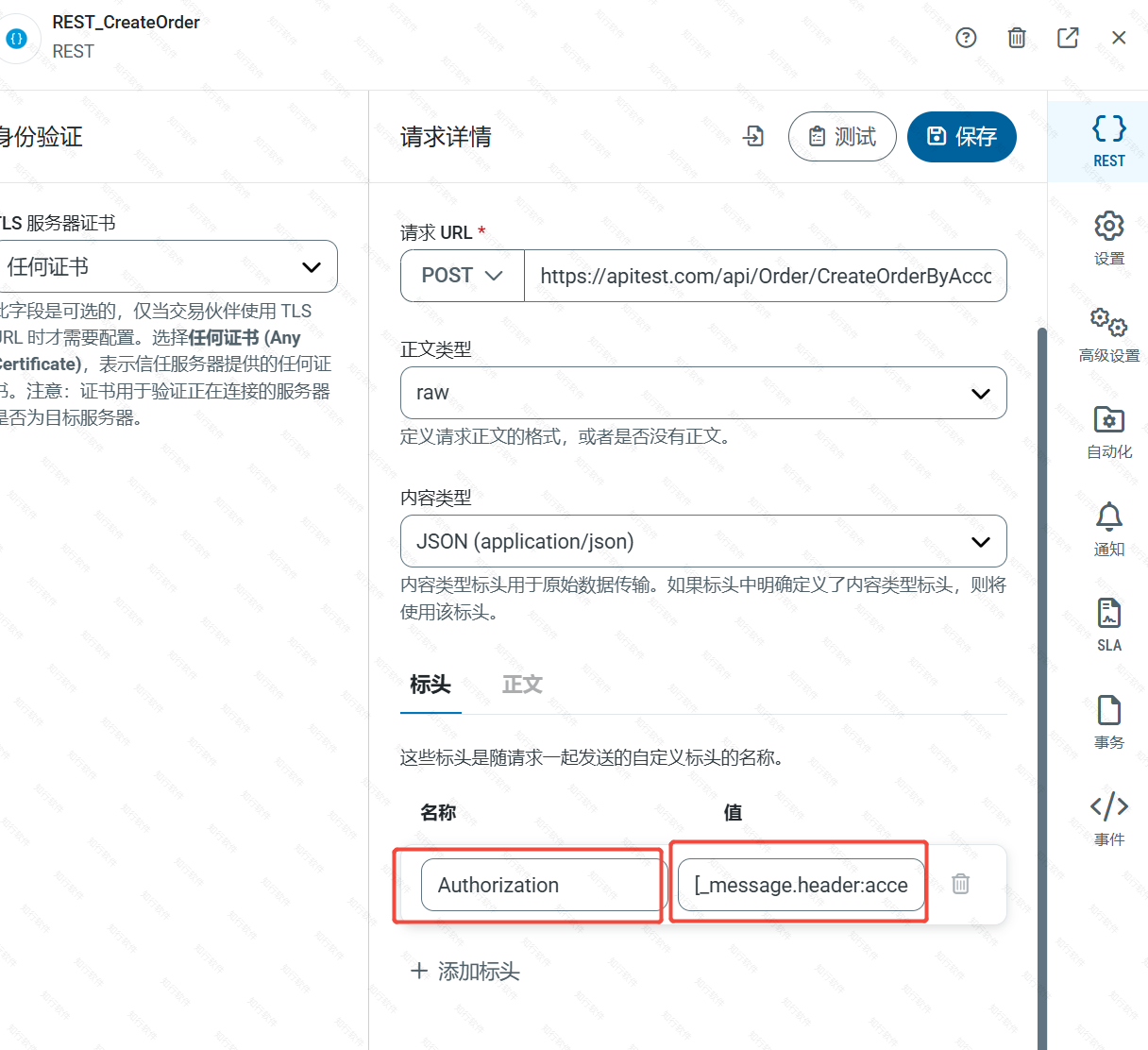This screenshot has height=1050, width=1148.
Task: Click into the request URL field
Action: tap(765, 276)
